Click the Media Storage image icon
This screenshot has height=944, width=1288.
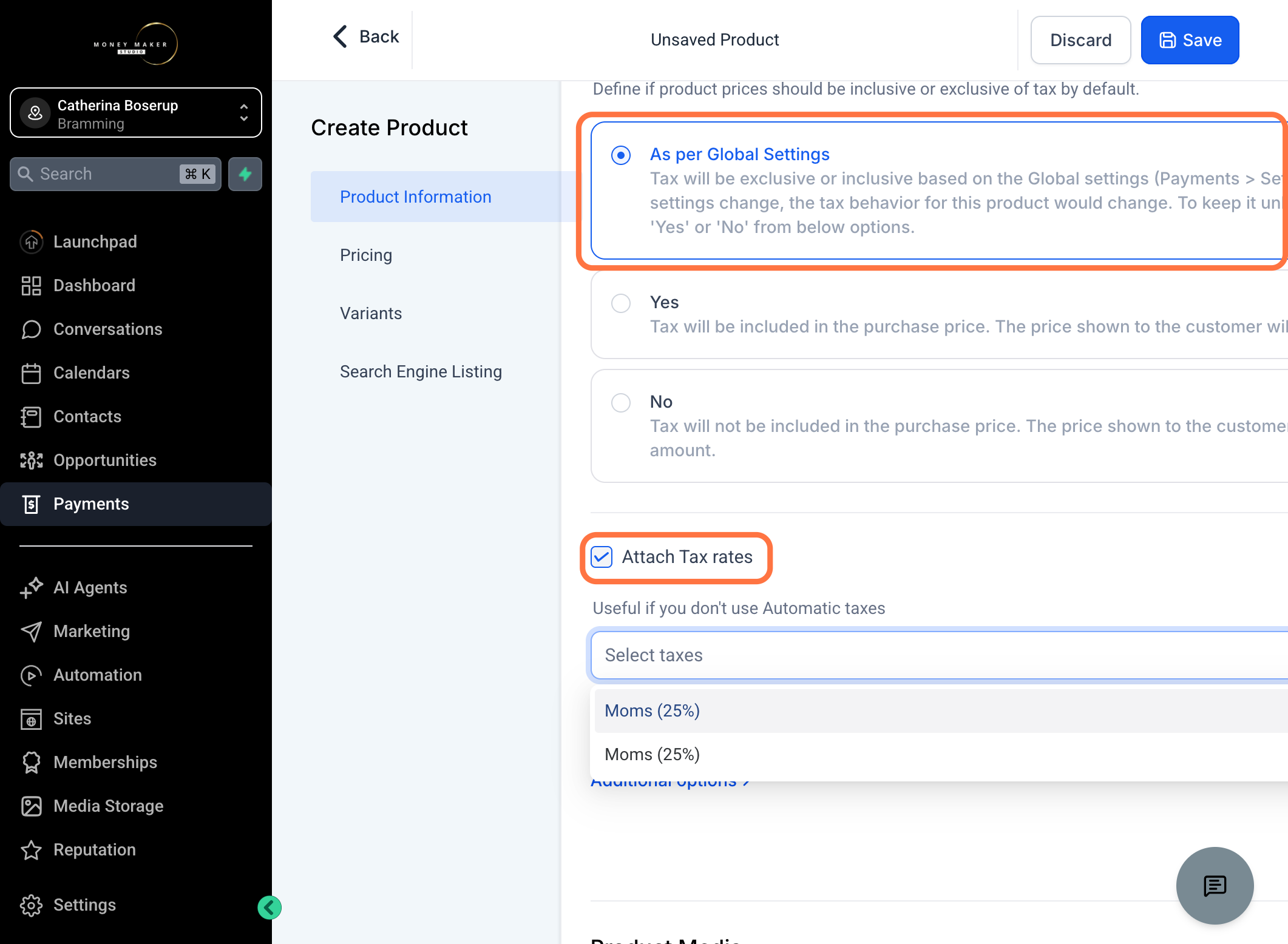pos(31,806)
